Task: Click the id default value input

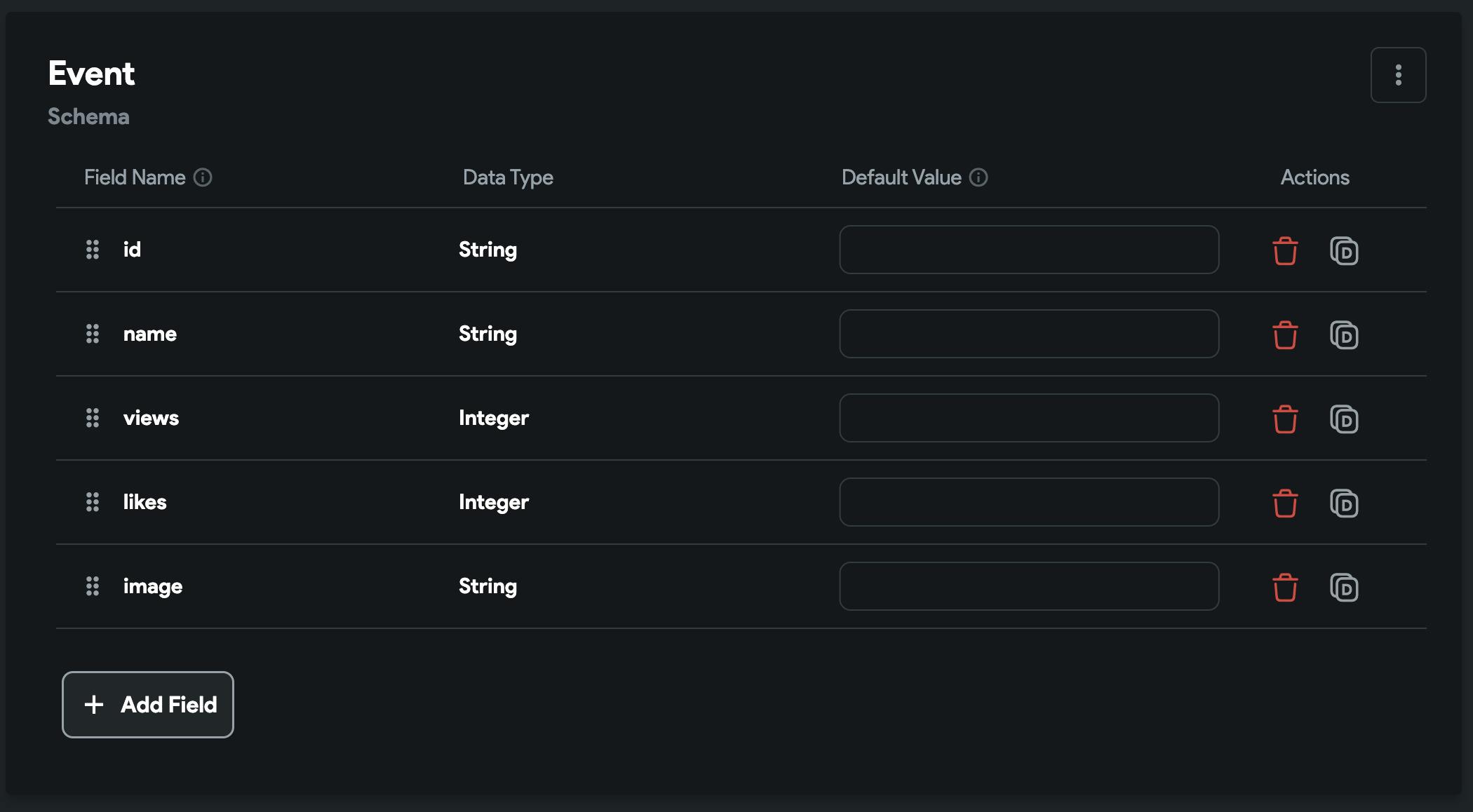Action: pyautogui.click(x=1029, y=250)
